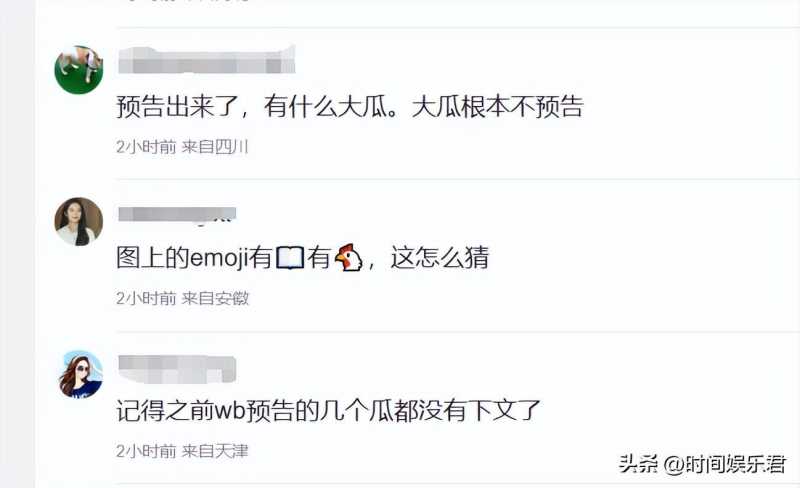Click the 头条 @时间娱乐君 watermark
The image size is (800, 488).
click(702, 465)
